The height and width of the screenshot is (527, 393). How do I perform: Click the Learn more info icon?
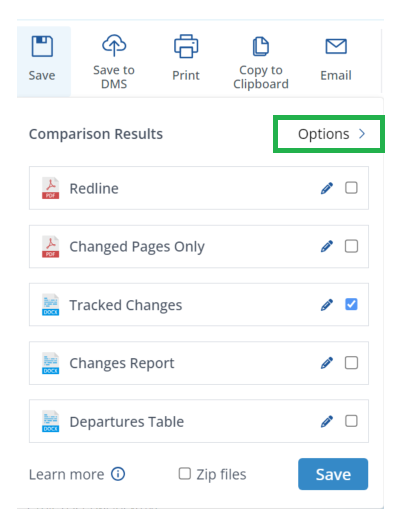pyautogui.click(x=118, y=474)
